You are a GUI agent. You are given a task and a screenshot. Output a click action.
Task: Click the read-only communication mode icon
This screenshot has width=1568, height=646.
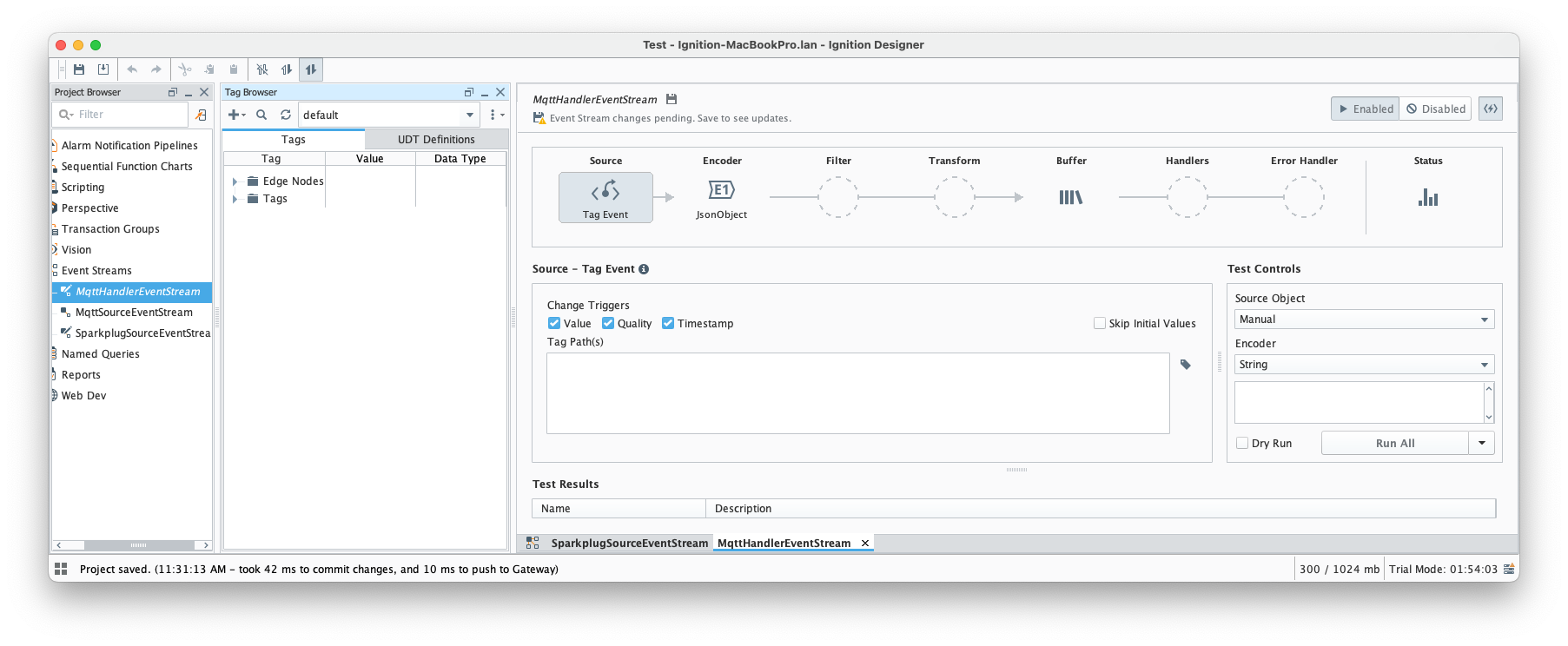[287, 69]
